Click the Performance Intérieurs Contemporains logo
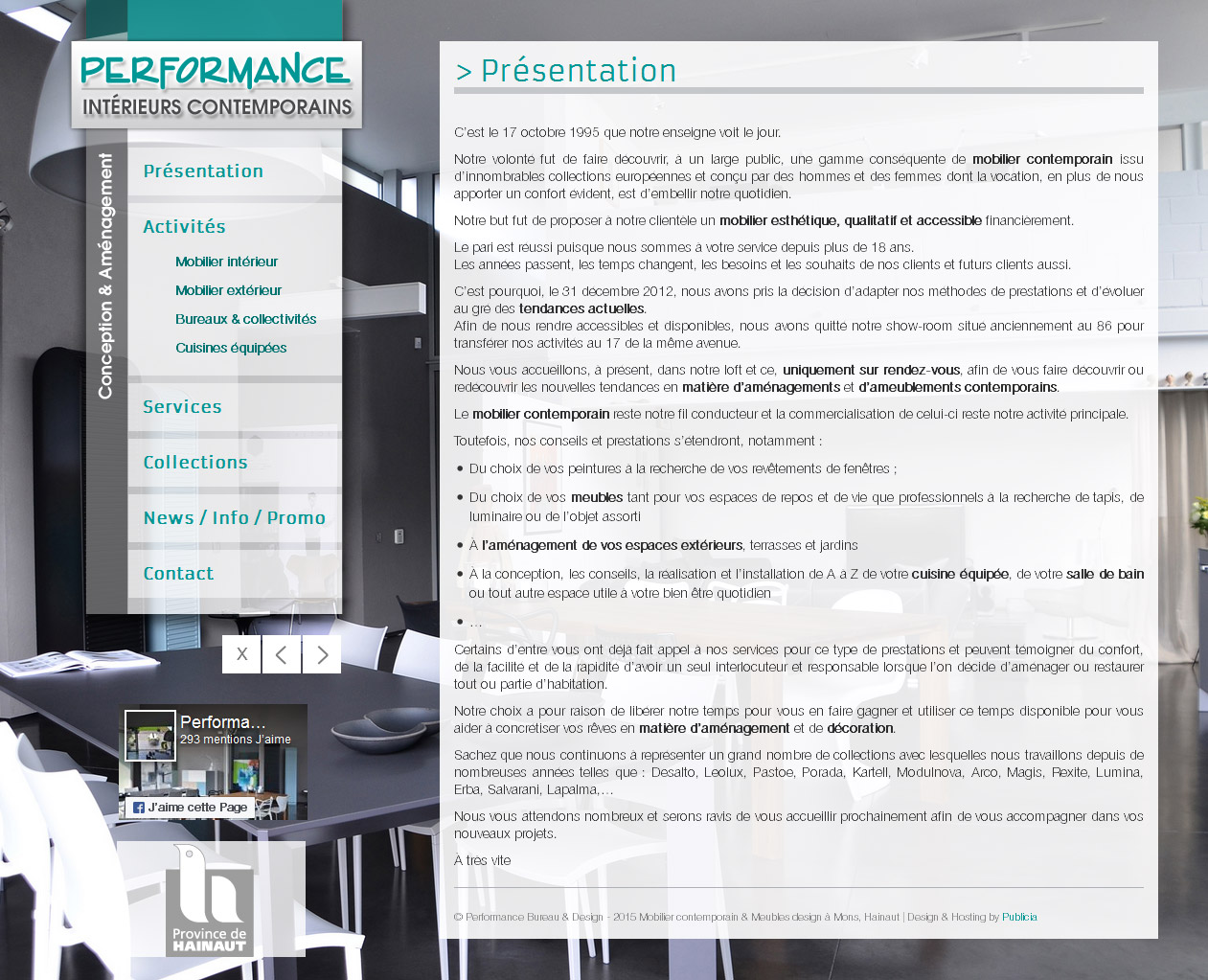Viewport: 1208px width, 980px height. [x=217, y=84]
